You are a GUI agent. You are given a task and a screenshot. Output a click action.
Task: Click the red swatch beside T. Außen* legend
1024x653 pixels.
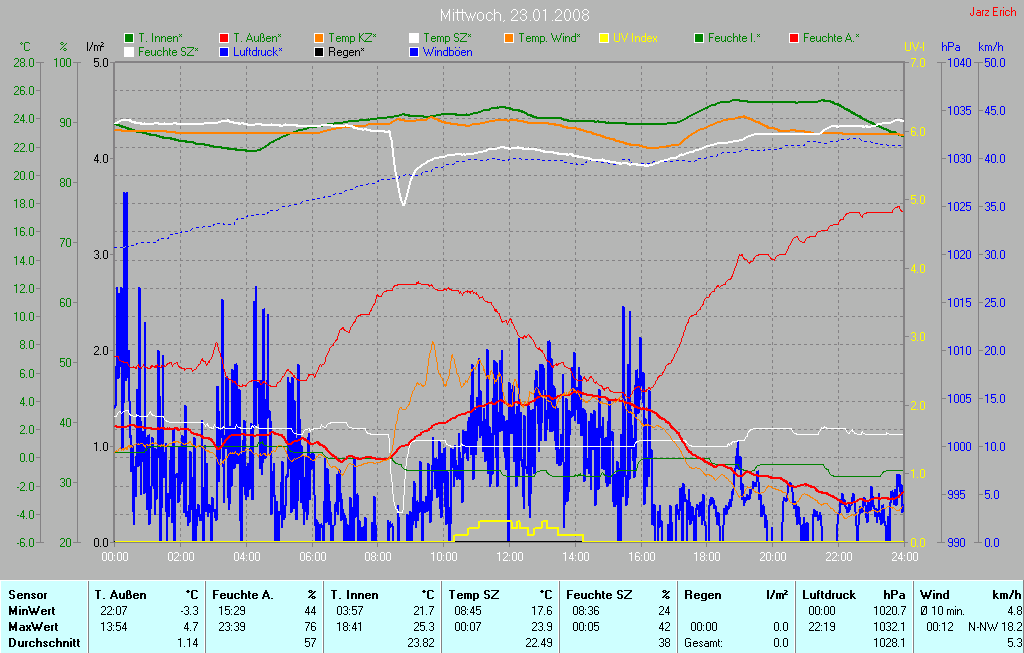(224, 39)
